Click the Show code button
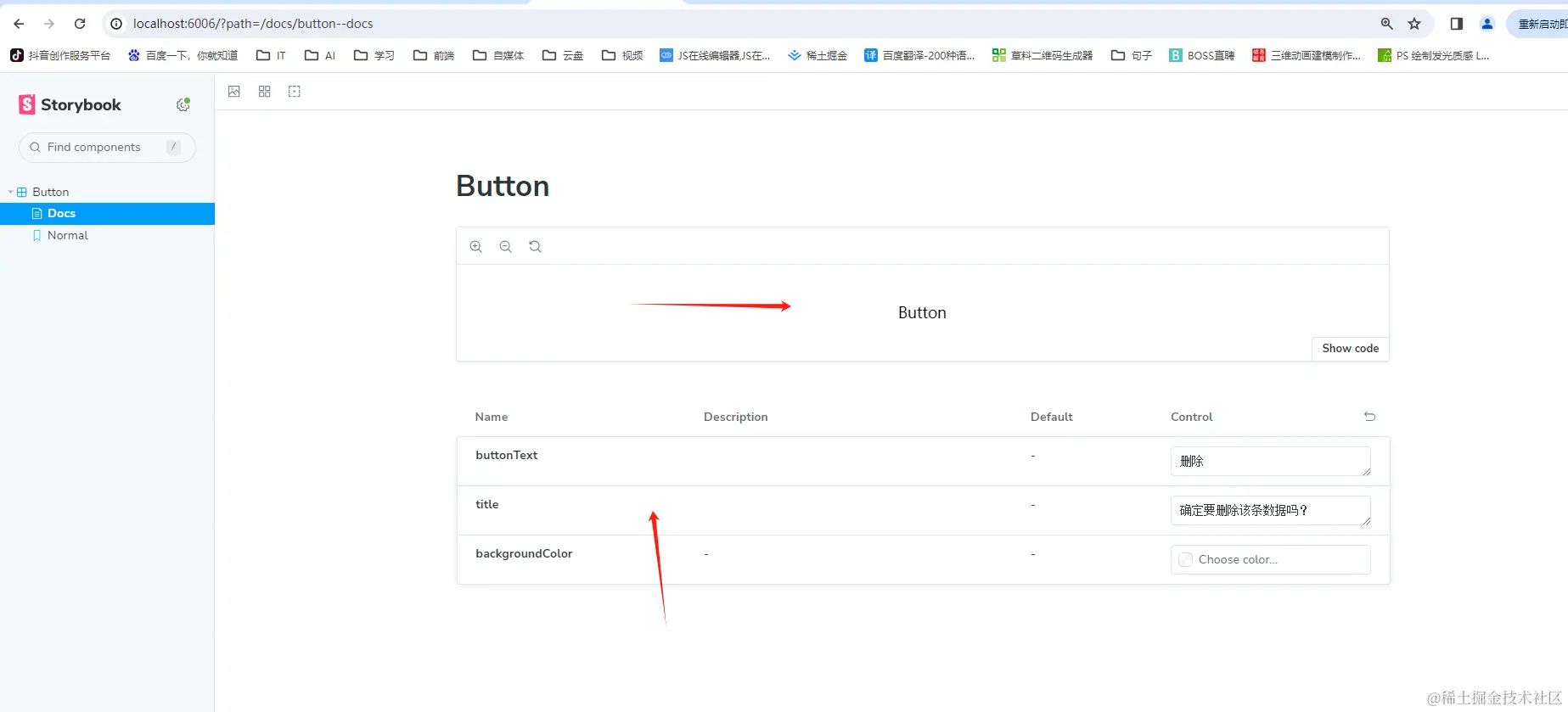The image size is (1568, 712). click(1350, 349)
